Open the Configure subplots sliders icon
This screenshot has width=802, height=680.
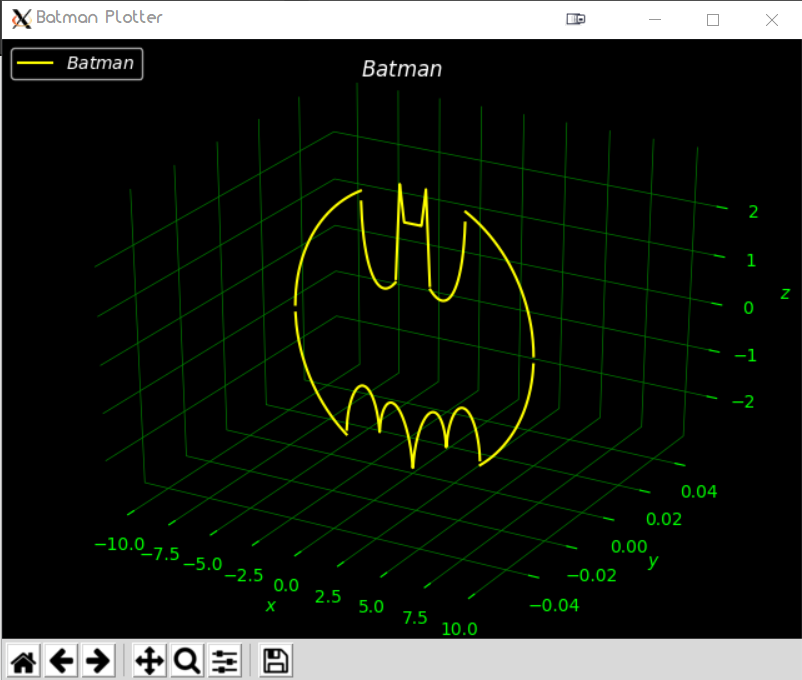[x=225, y=661]
